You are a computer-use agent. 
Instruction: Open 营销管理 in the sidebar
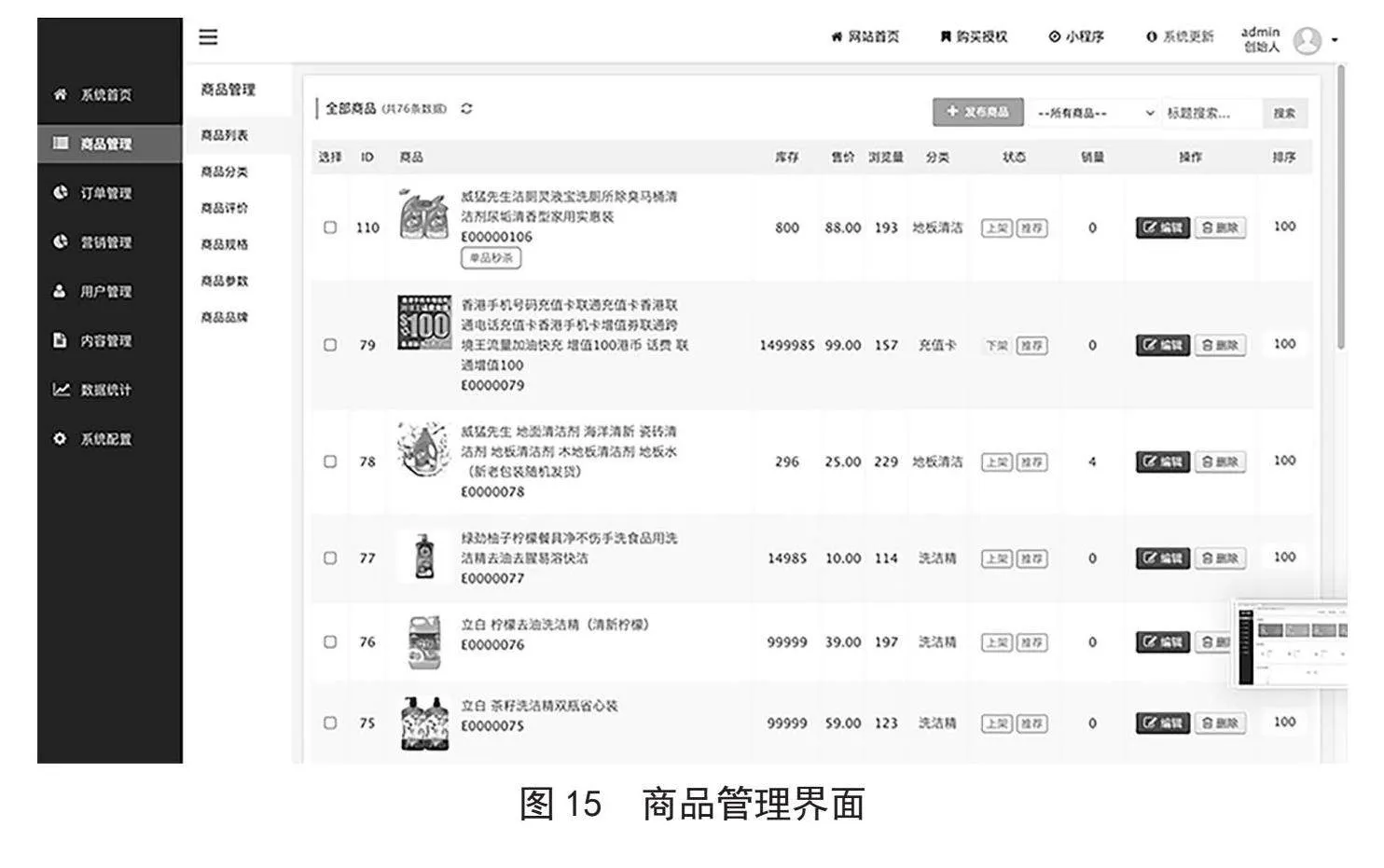(93, 242)
